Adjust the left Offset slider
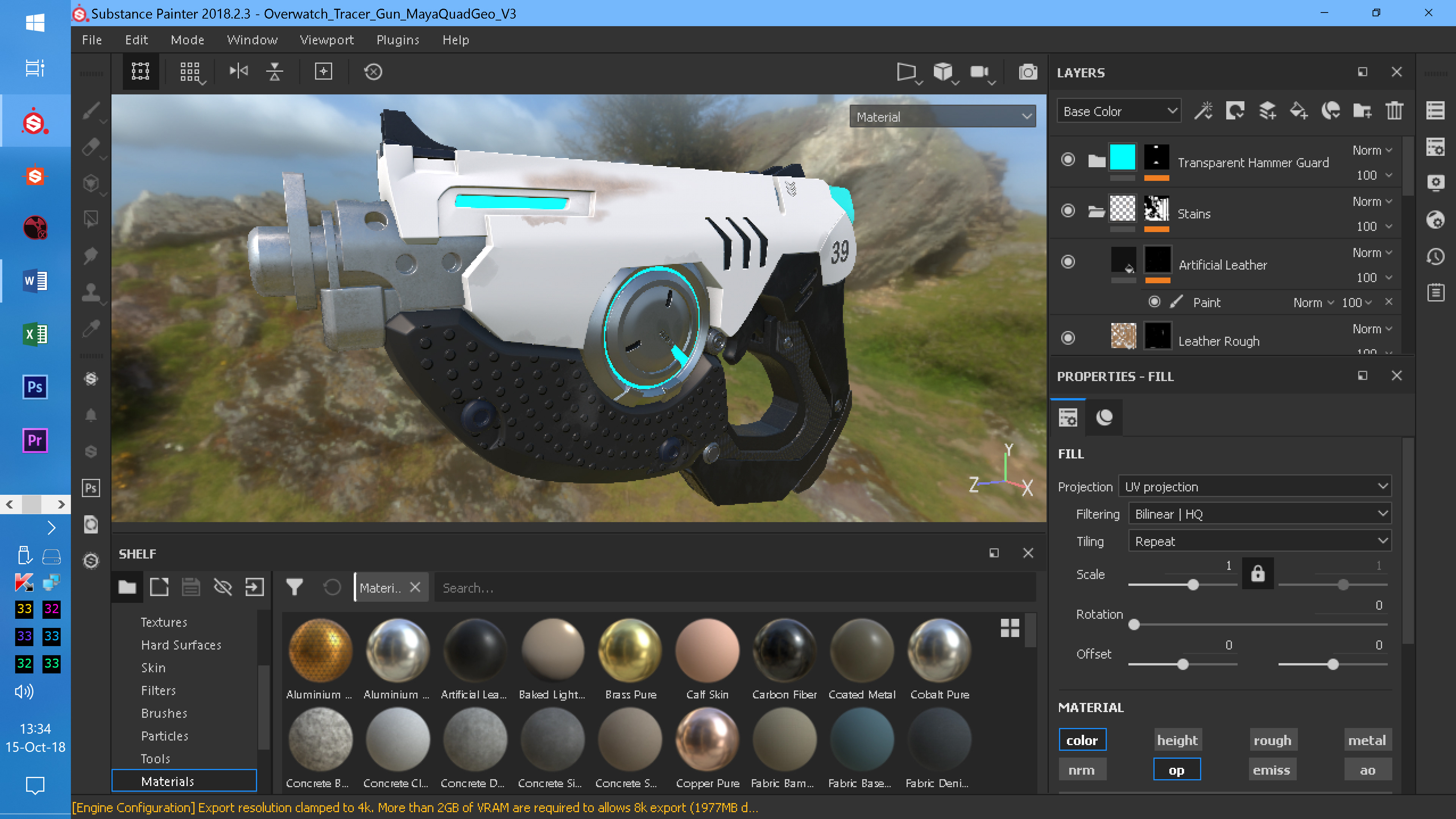Viewport: 1456px width, 819px height. click(1183, 664)
